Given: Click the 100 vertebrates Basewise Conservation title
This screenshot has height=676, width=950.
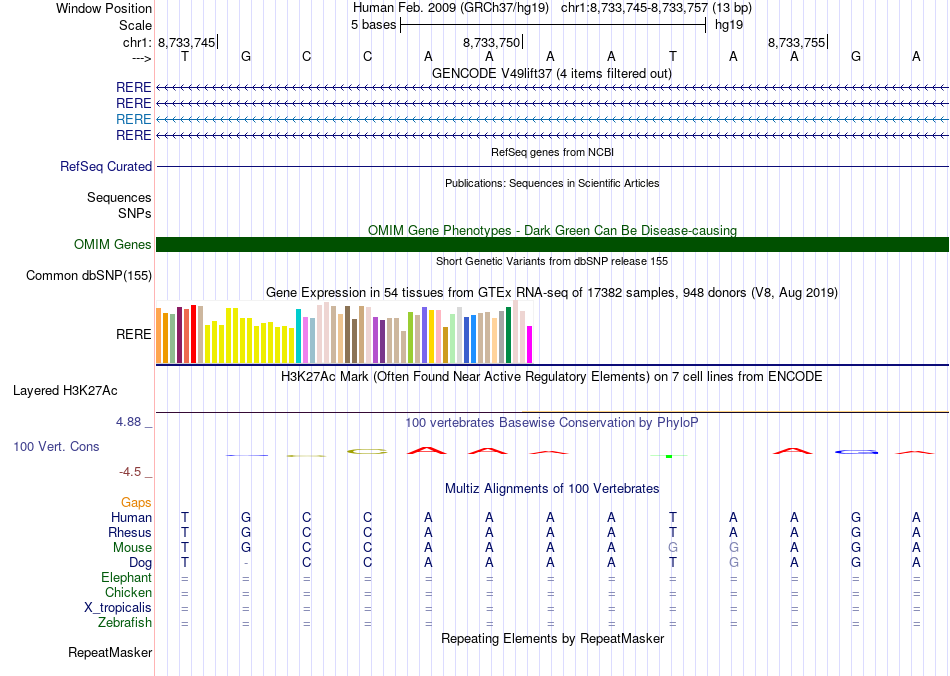Looking at the screenshot, I should pyautogui.click(x=551, y=423).
